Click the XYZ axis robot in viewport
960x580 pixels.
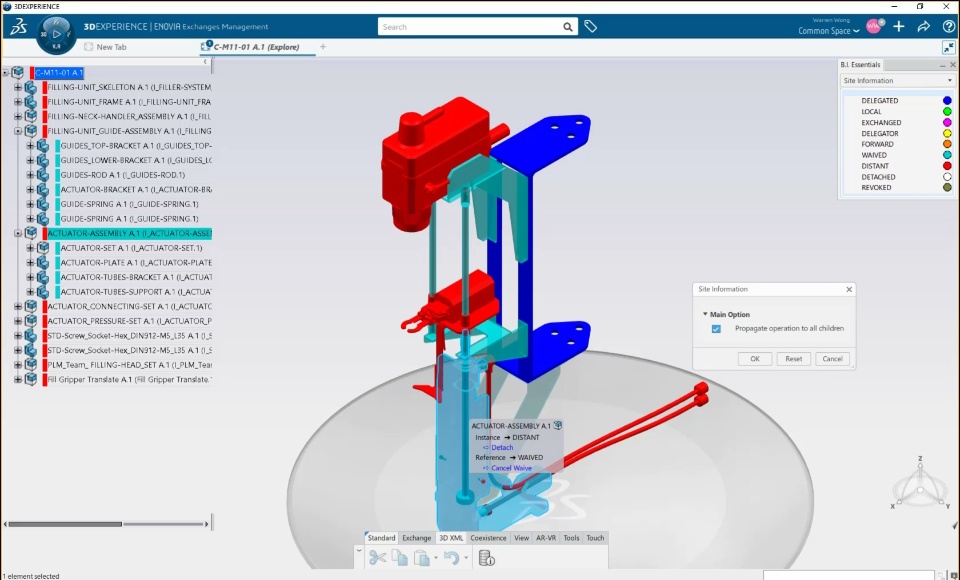pyautogui.click(x=920, y=485)
